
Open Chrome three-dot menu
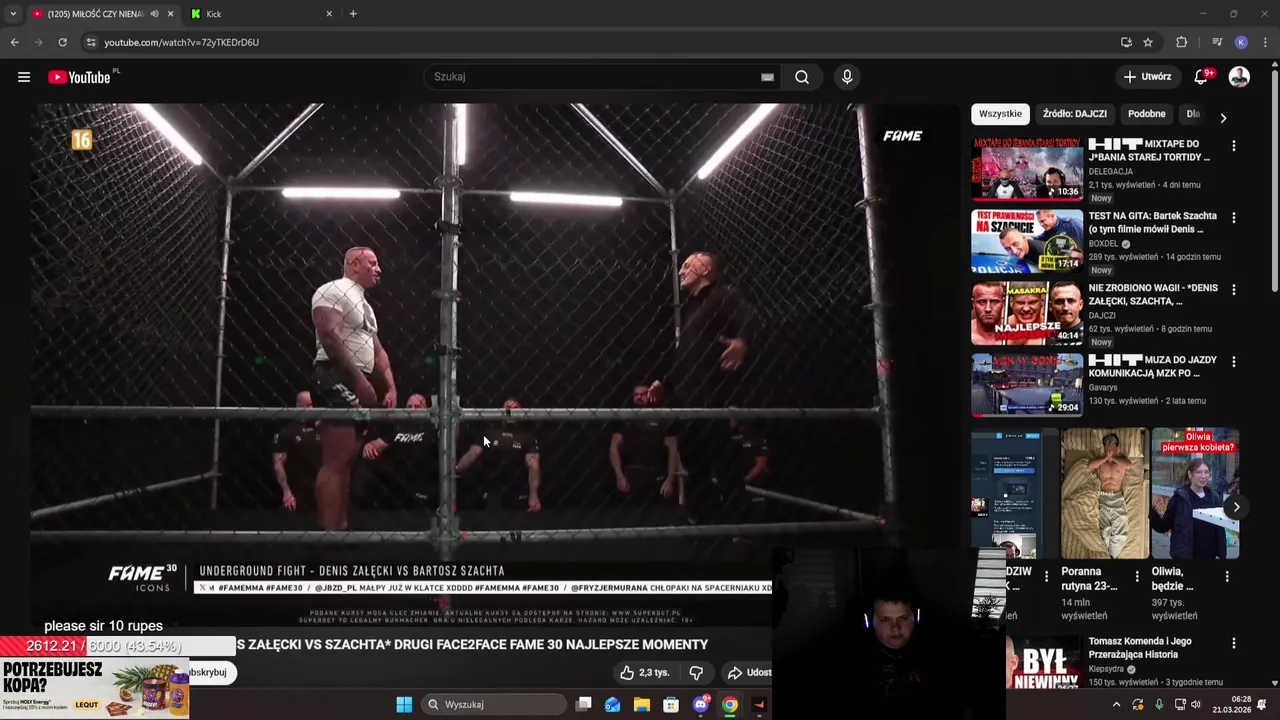(x=1266, y=42)
